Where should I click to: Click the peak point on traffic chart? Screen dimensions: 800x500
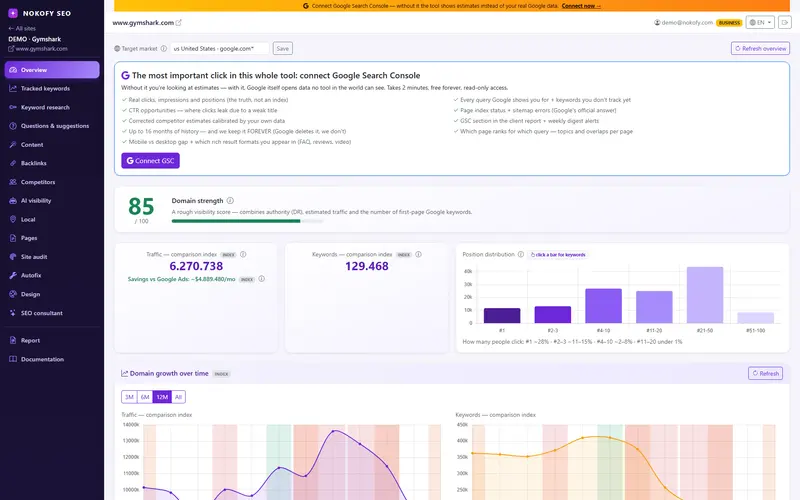click(334, 431)
